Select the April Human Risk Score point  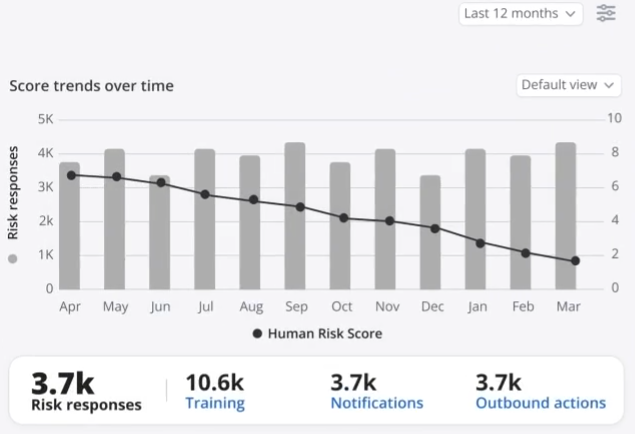click(71, 175)
